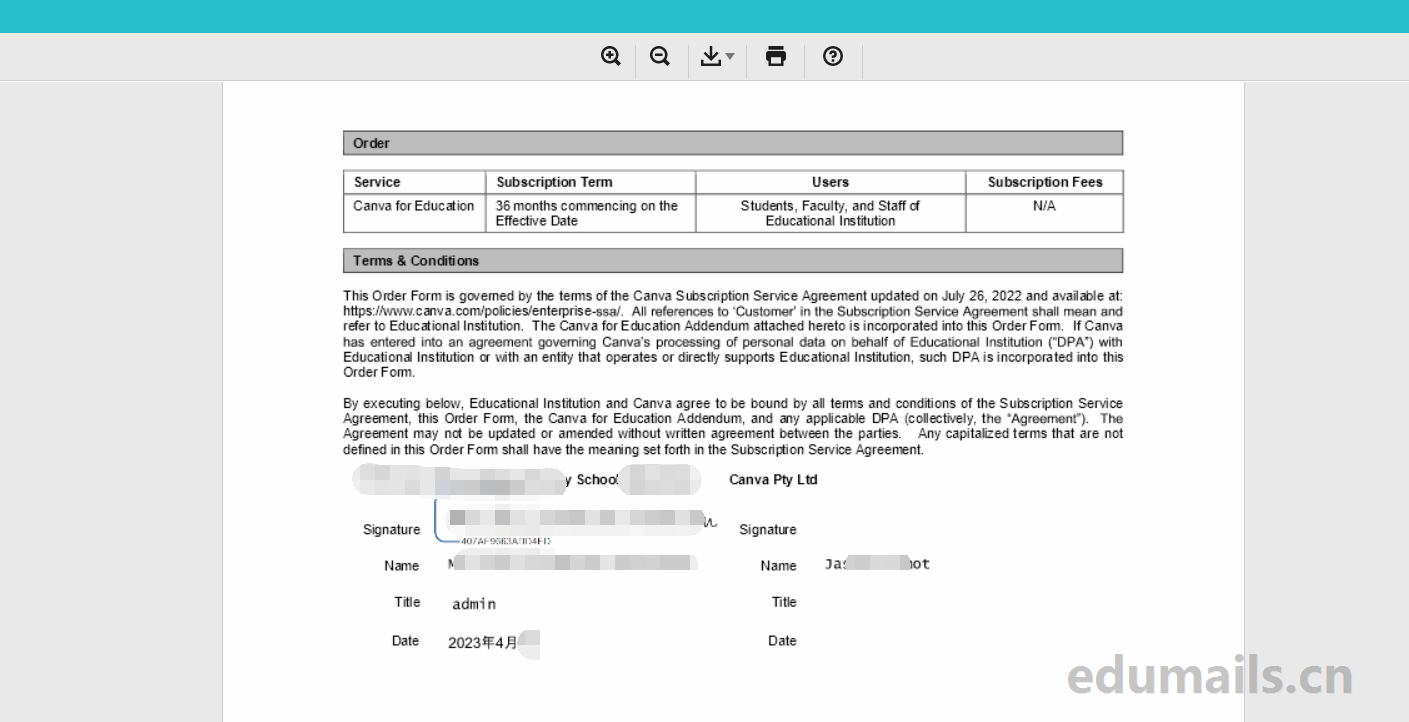The width and height of the screenshot is (1409, 722).
Task: Click the institution Signature label
Action: click(391, 530)
